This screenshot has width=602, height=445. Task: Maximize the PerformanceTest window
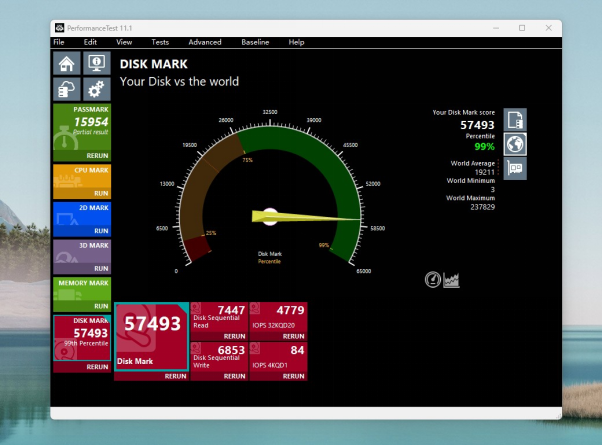(522, 28)
